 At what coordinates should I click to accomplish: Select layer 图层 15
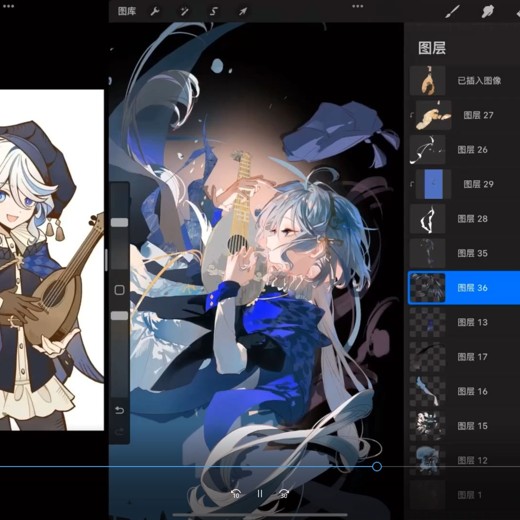[464, 426]
